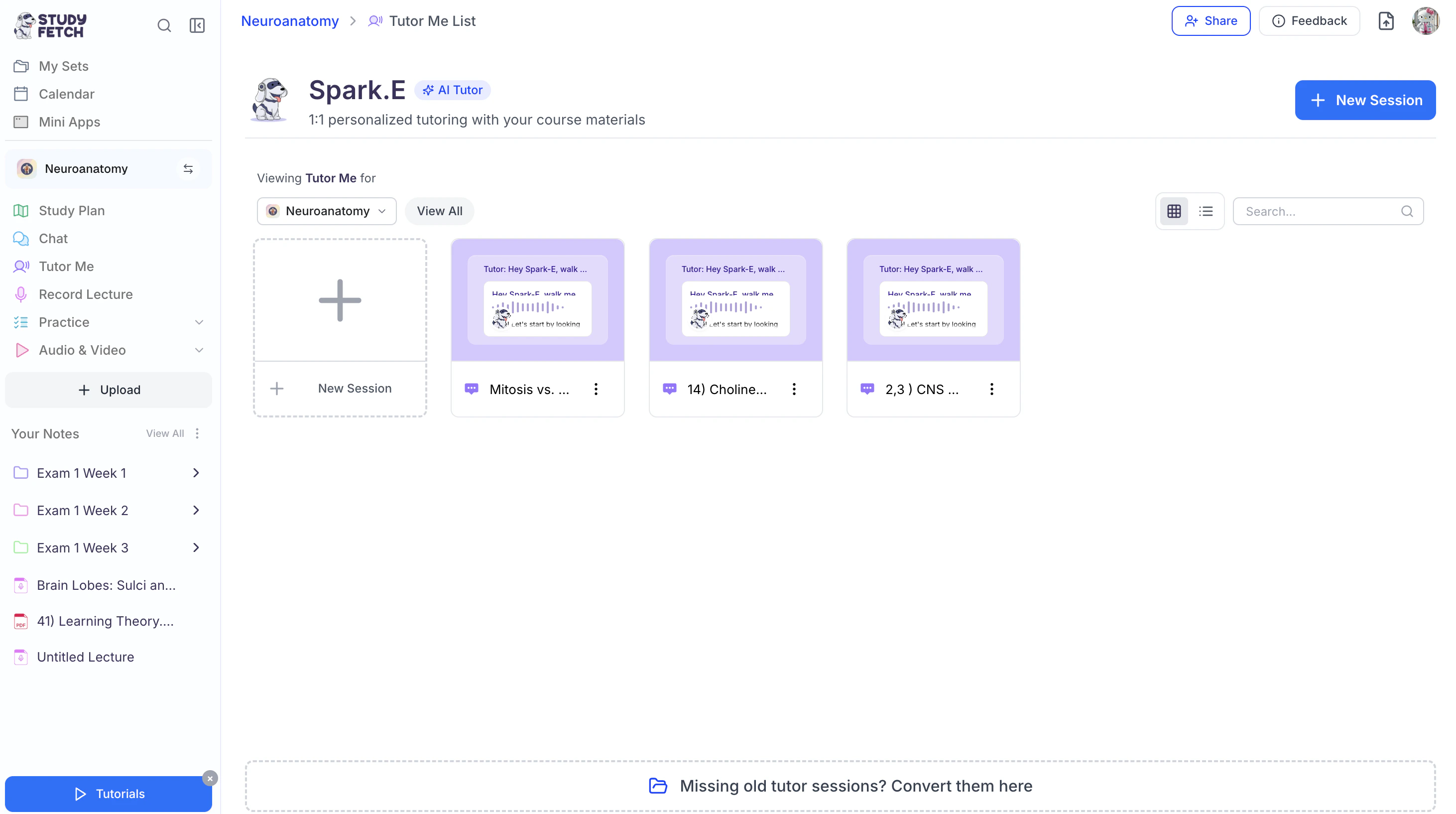Toggle View All sets filter

[439, 211]
